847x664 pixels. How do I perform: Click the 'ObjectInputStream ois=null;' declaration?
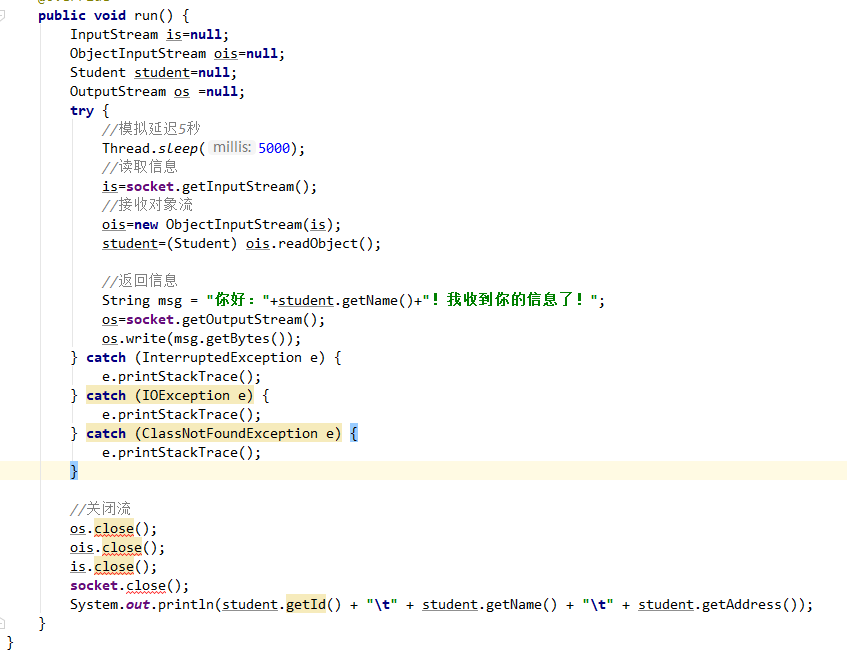click(177, 53)
